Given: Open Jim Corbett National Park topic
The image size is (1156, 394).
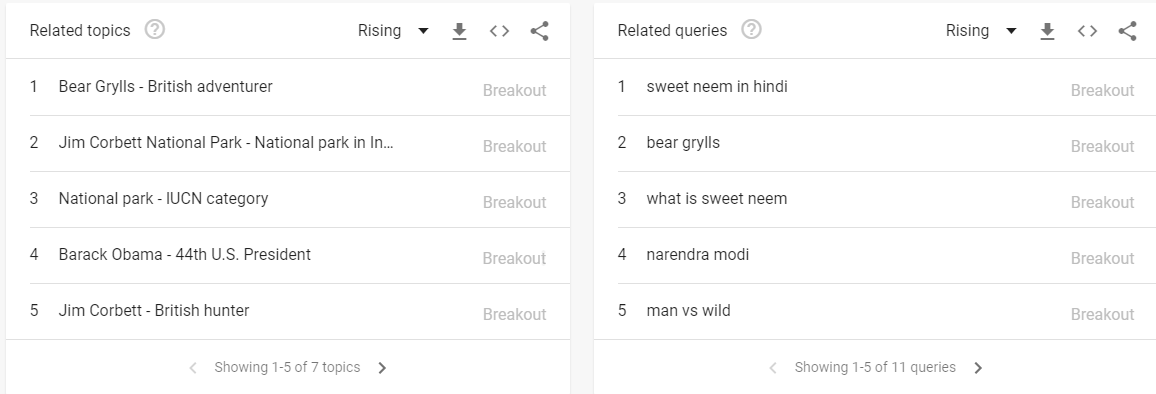Looking at the screenshot, I should point(299,143).
